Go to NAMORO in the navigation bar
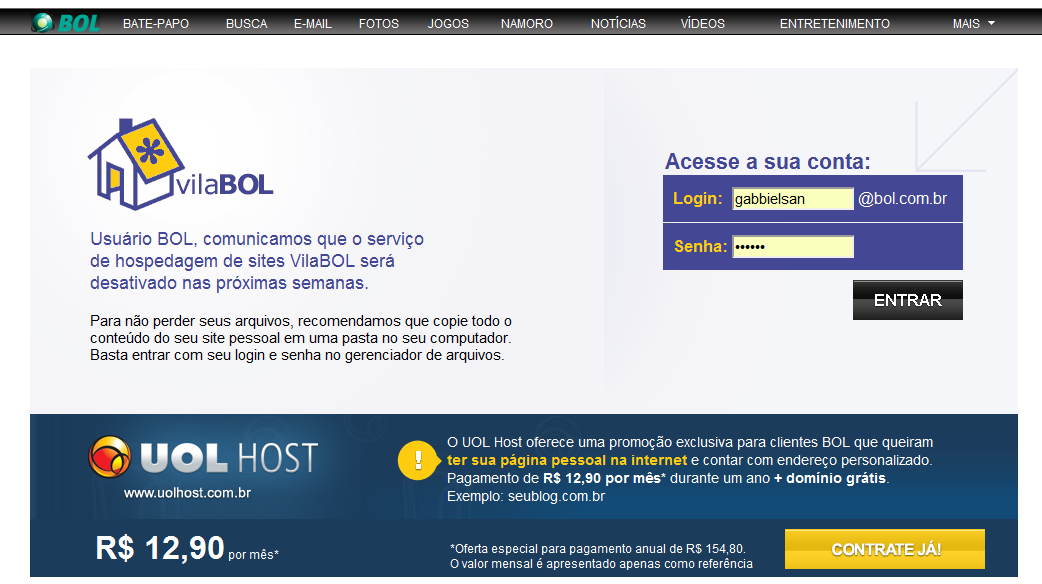Image resolution: width=1042 pixels, height=584 pixels. point(527,24)
